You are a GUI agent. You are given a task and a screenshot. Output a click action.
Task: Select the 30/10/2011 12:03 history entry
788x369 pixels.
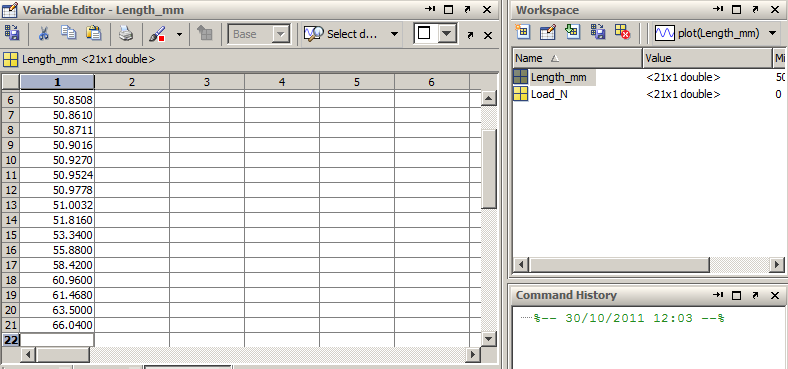pos(629,318)
